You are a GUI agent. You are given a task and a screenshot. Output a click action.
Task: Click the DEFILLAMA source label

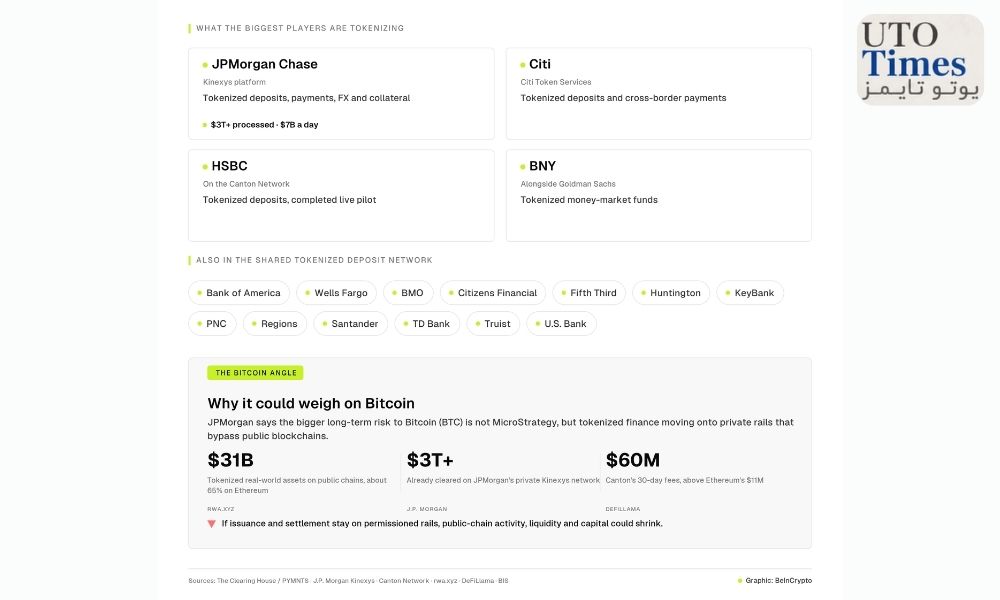[622, 509]
